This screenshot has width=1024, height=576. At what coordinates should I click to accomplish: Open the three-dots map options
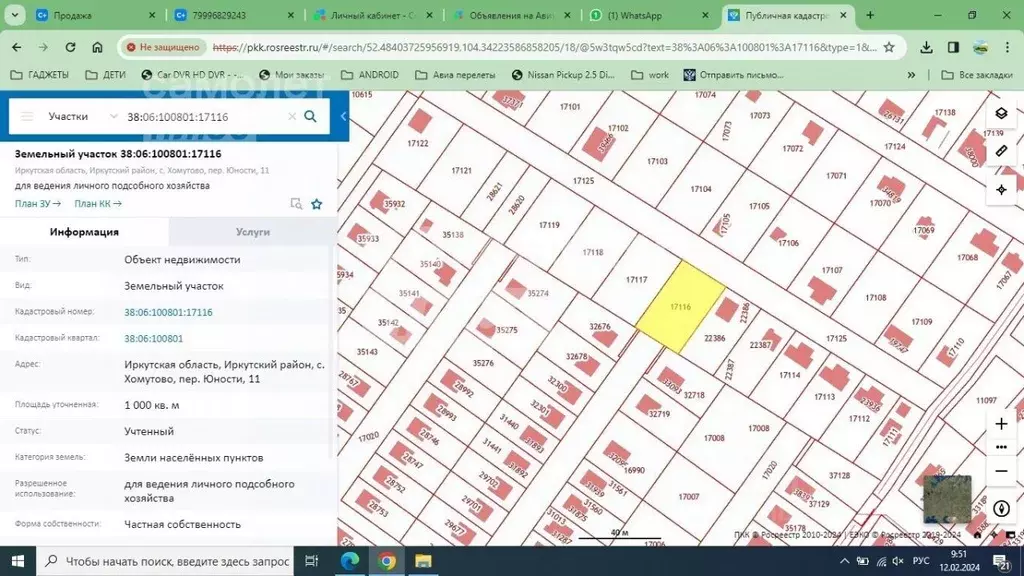1001,447
